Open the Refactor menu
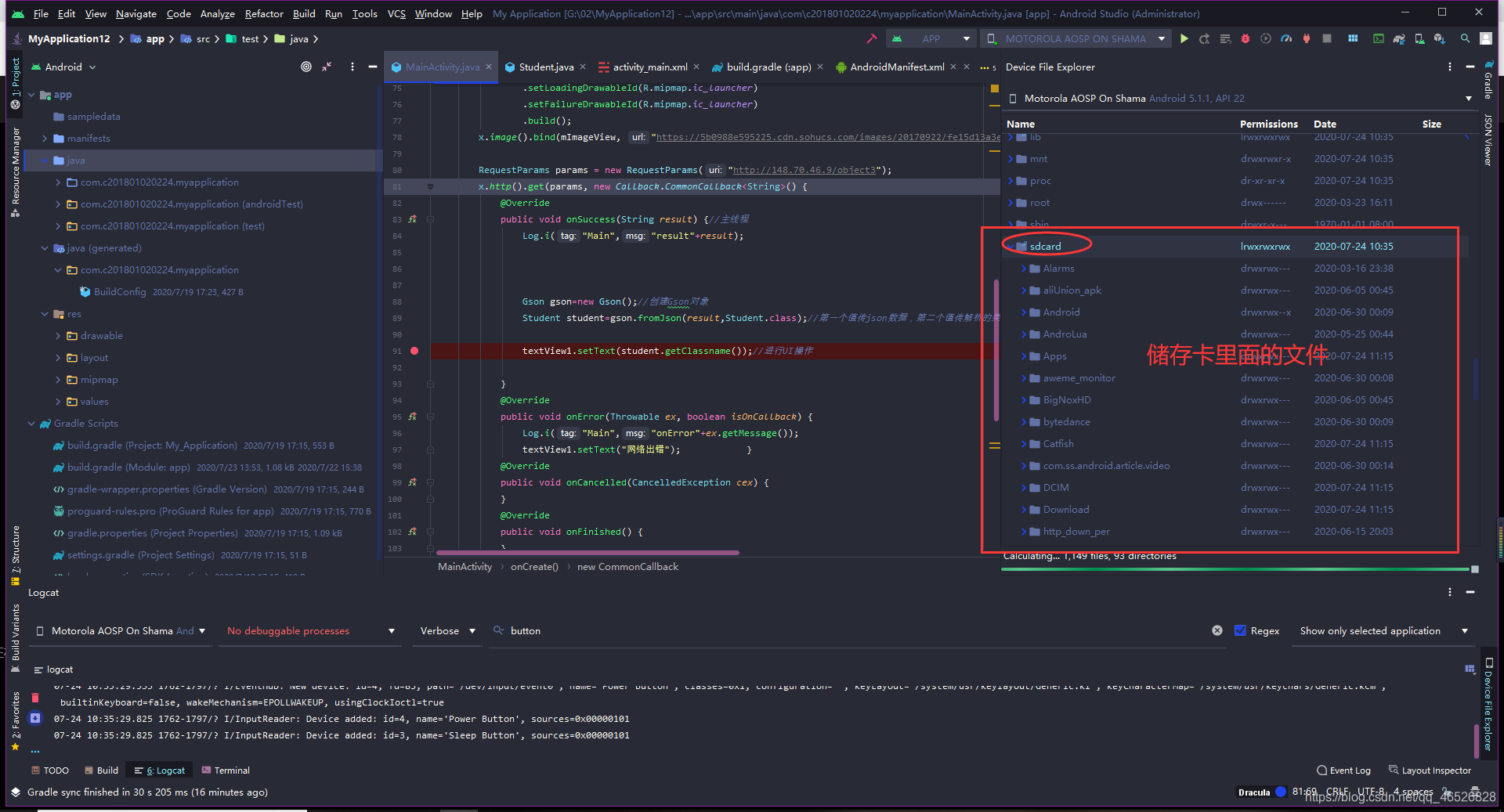The image size is (1504, 812). 264,13
